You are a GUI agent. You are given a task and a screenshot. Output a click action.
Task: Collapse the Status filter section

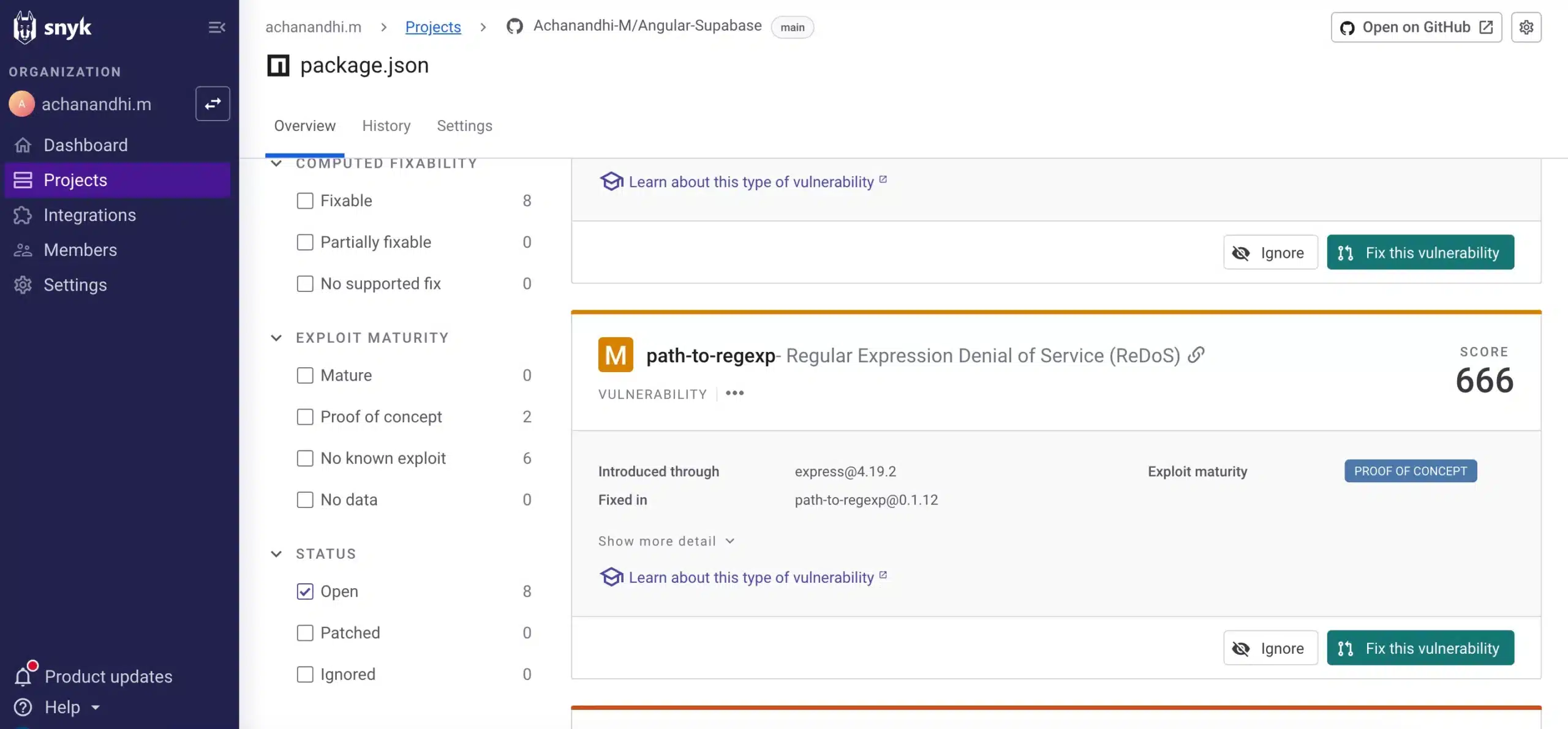(x=276, y=554)
